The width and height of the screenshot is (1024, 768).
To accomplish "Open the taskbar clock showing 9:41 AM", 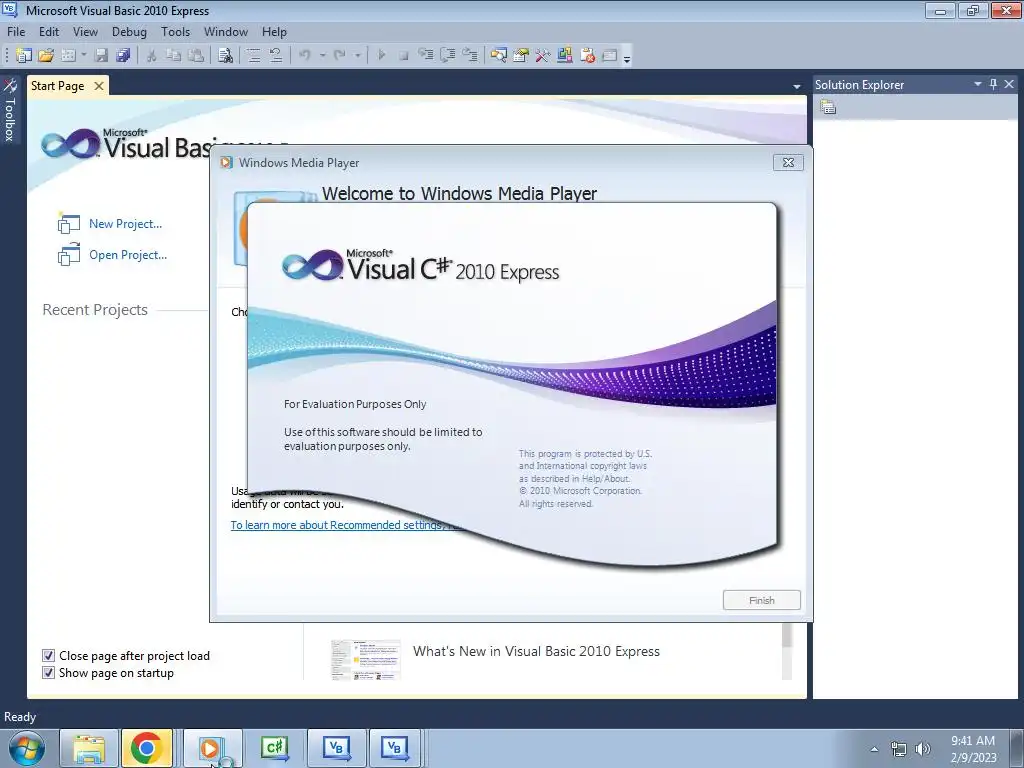I will coord(973,749).
